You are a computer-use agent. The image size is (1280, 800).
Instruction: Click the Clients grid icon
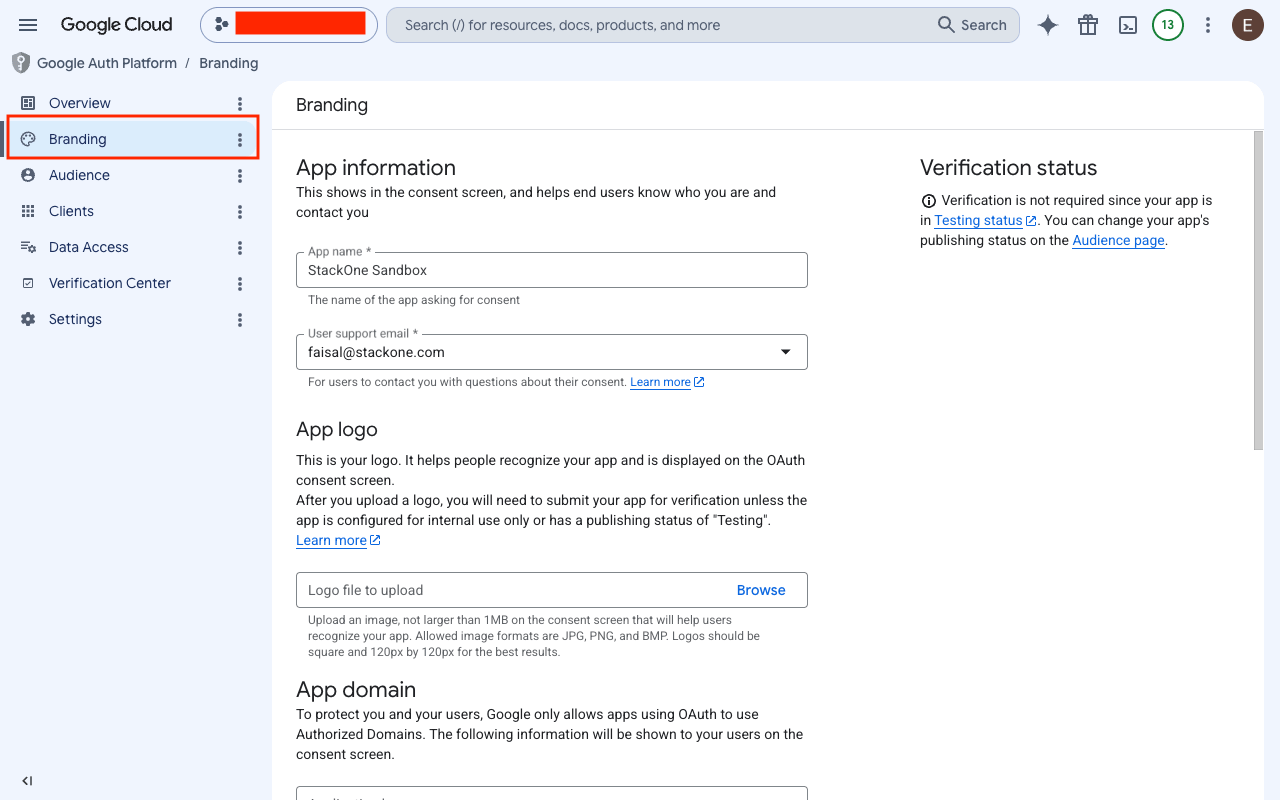coord(28,211)
